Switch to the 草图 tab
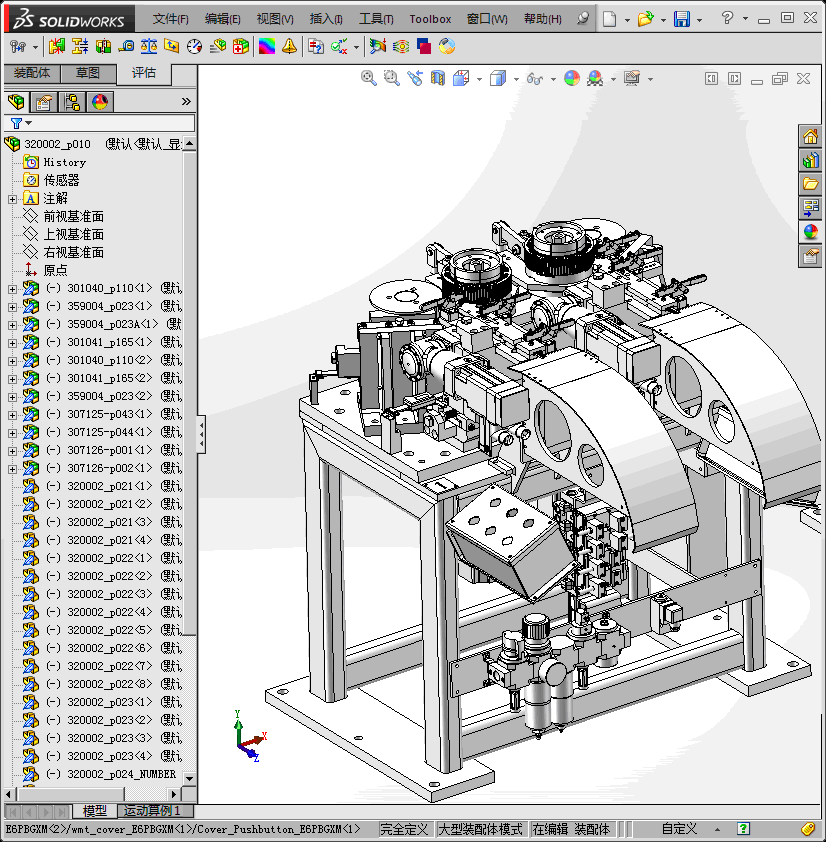Viewport: 826px width, 842px height. click(88, 73)
